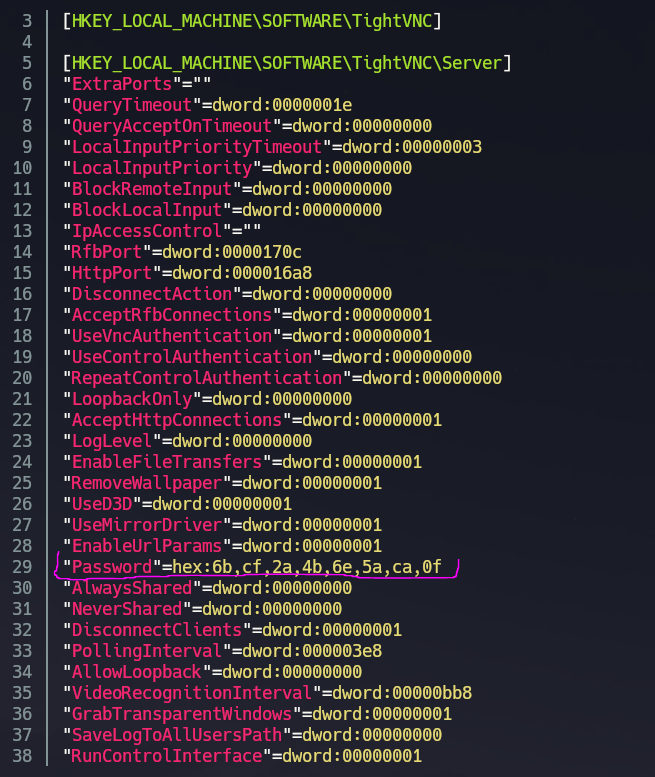Select the "RepeatControlAuthentication" entry
Image resolution: width=655 pixels, height=777 pixels.
pyautogui.click(x=282, y=378)
